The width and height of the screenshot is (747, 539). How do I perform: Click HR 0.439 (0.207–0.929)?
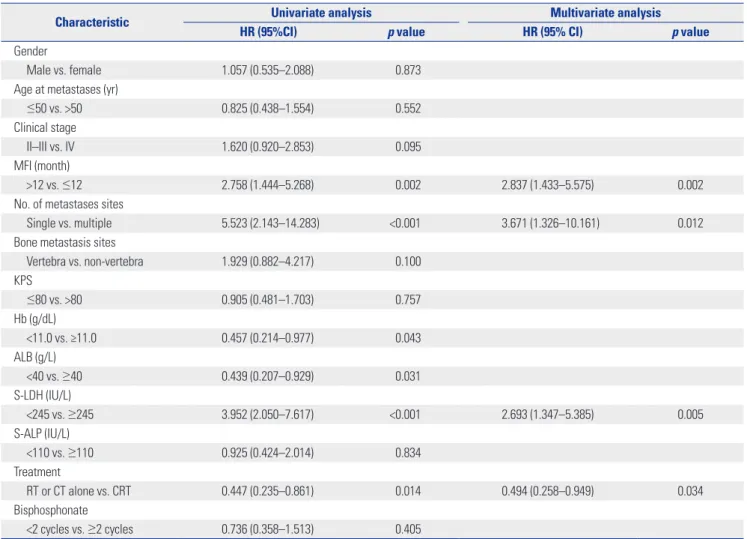coord(267,376)
